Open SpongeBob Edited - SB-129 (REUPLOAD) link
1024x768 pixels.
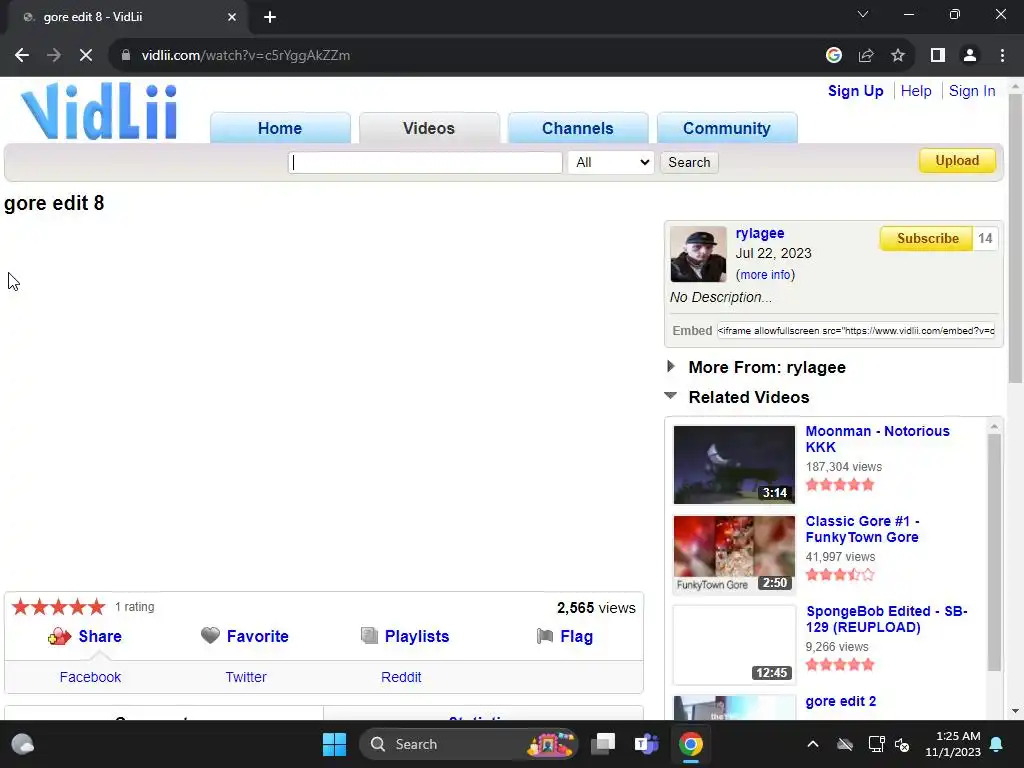pos(886,619)
